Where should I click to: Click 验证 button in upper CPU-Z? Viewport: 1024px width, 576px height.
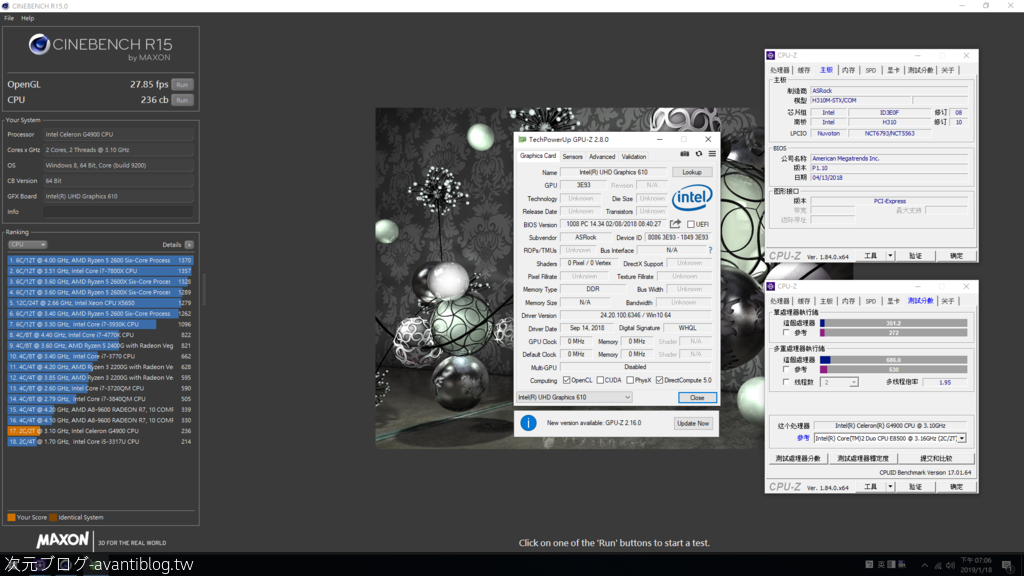(916, 256)
